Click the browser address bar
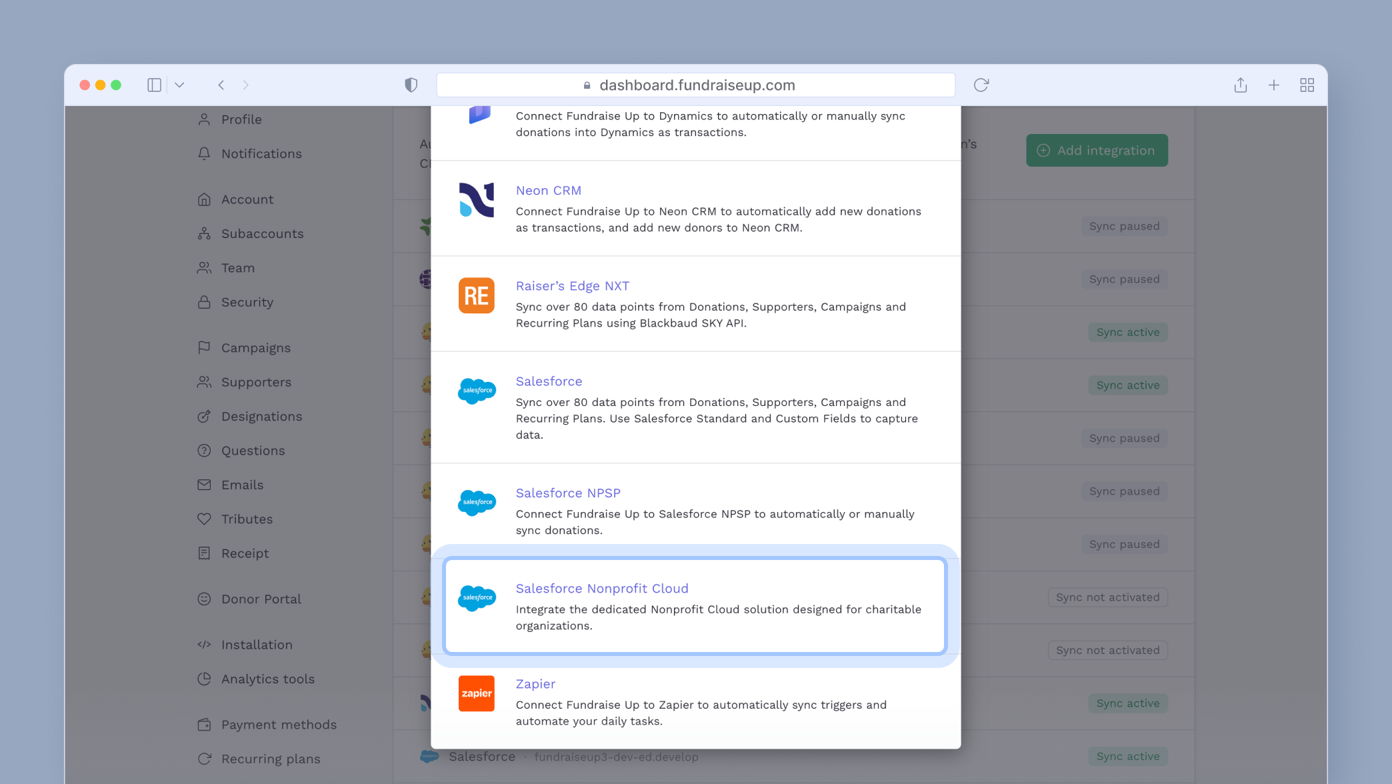 [695, 85]
